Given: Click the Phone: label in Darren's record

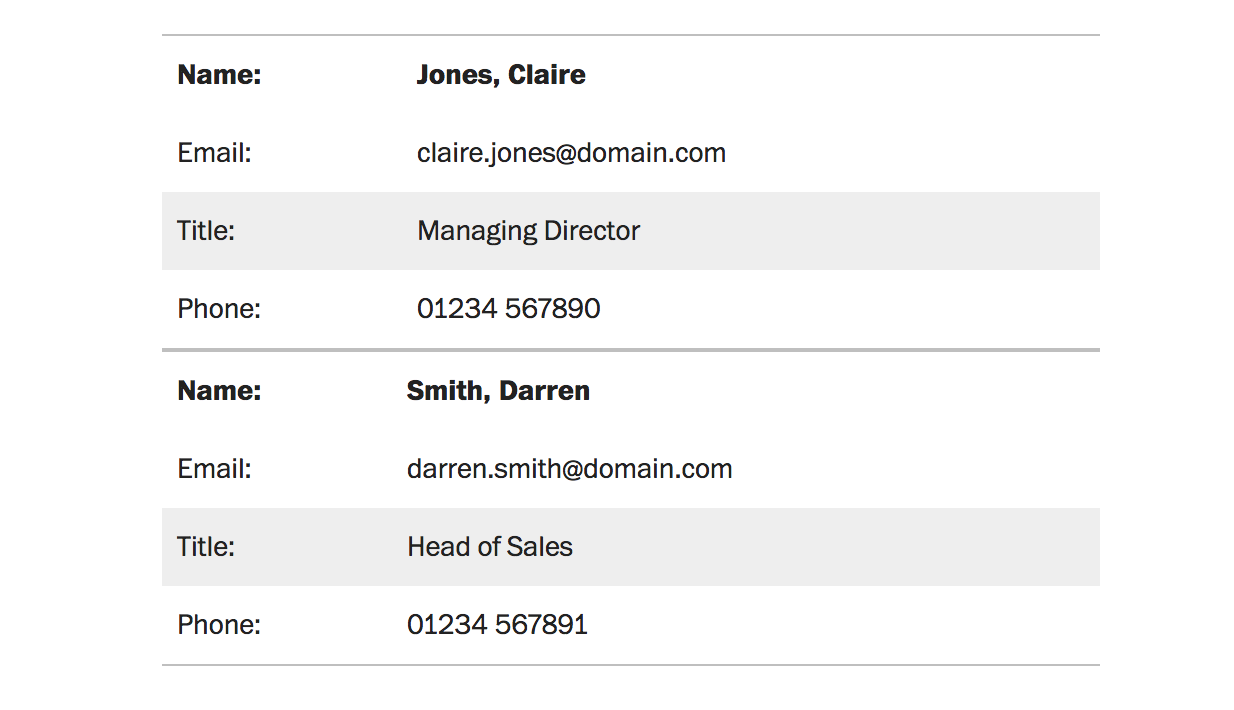Looking at the screenshot, I should coord(219,625).
